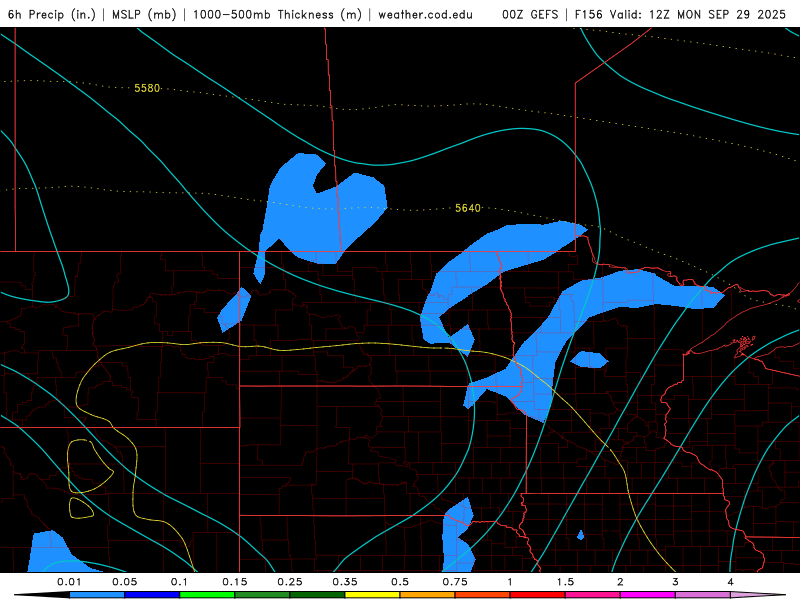This screenshot has height=600, width=800.
Task: Click the '0.15' legend value
Action: point(235,582)
